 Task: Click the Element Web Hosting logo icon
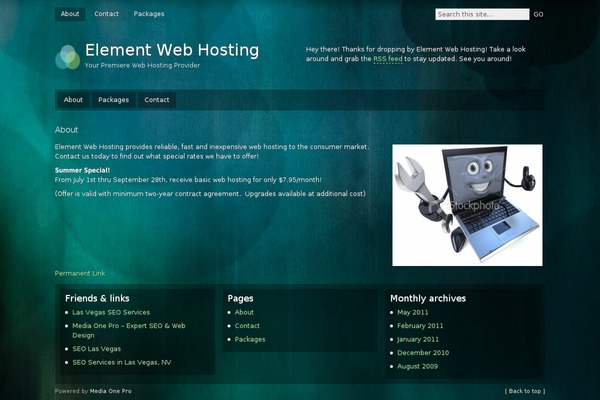coord(68,57)
